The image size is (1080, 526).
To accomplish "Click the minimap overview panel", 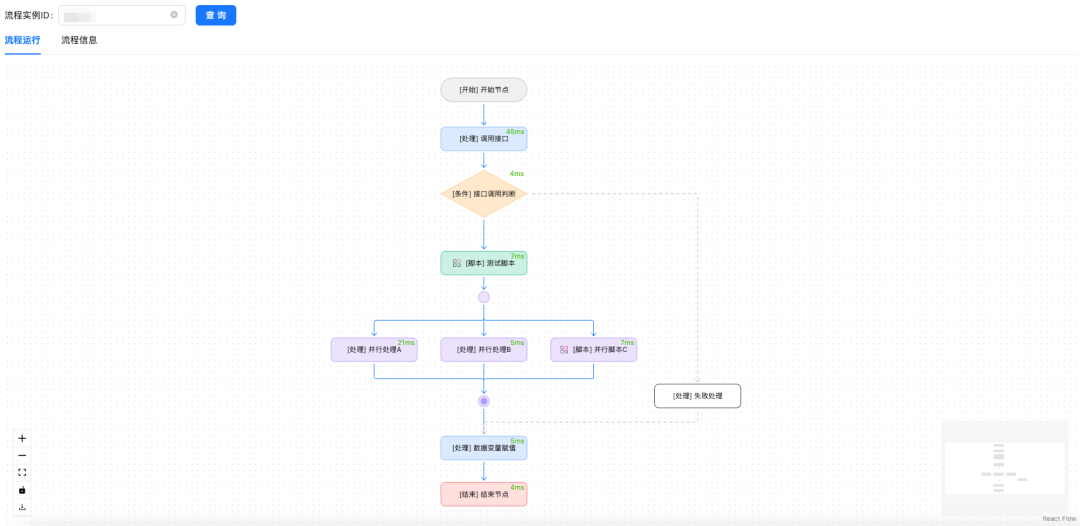I will pos(1005,468).
